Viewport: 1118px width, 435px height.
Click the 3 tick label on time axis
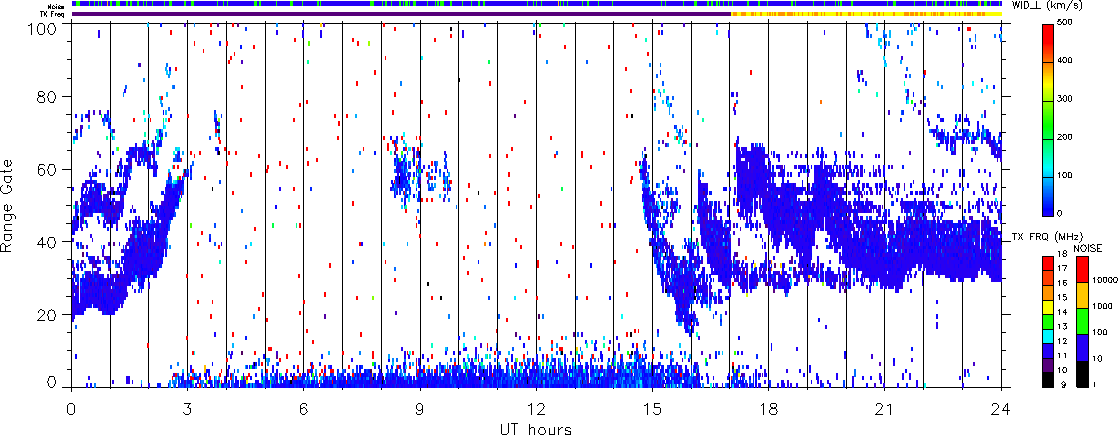click(x=188, y=408)
